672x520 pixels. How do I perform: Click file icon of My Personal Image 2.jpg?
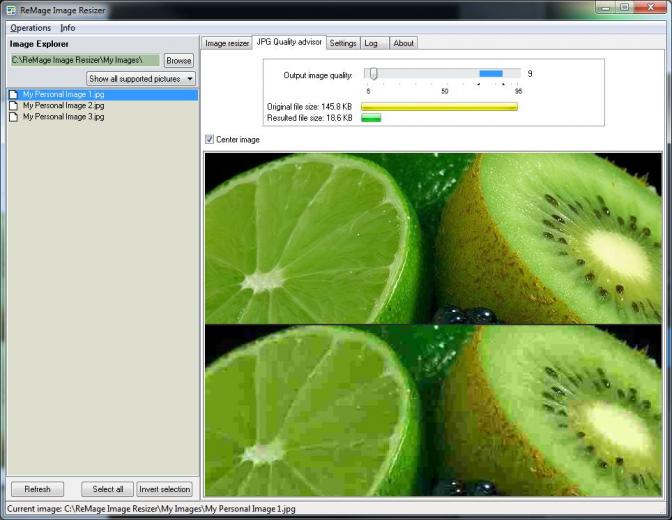[x=14, y=105]
